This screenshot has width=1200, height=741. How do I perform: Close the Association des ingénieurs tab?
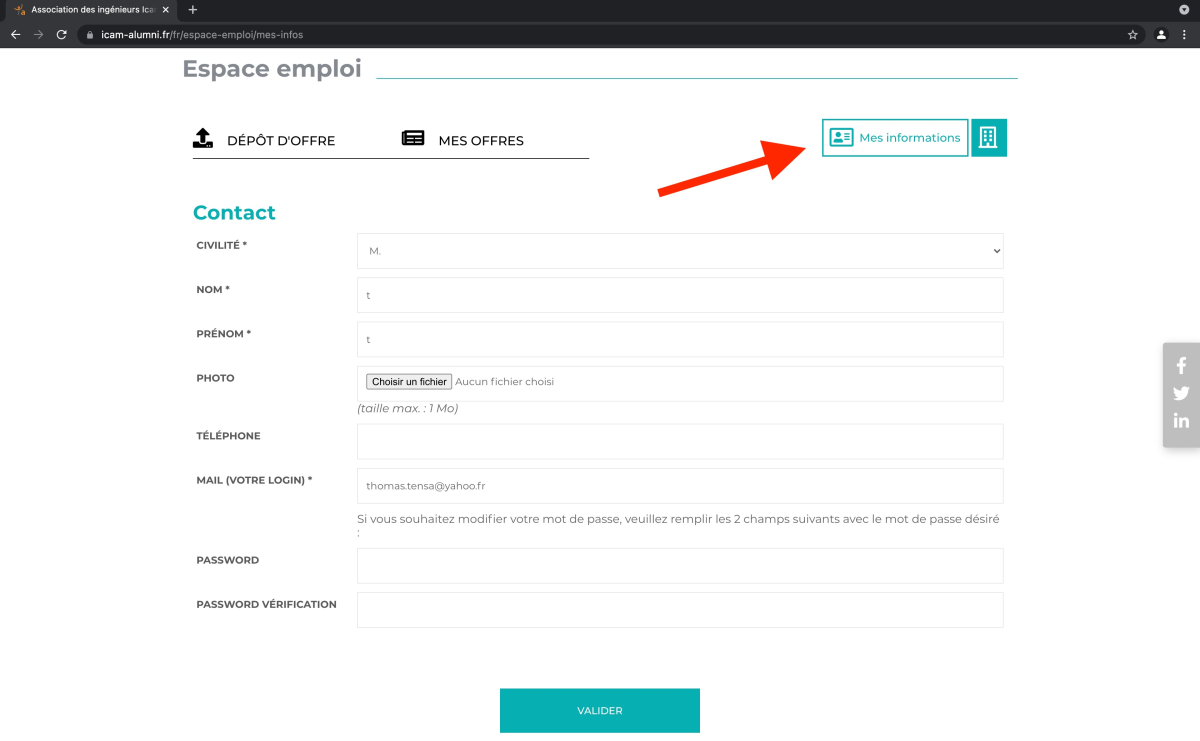[166, 10]
